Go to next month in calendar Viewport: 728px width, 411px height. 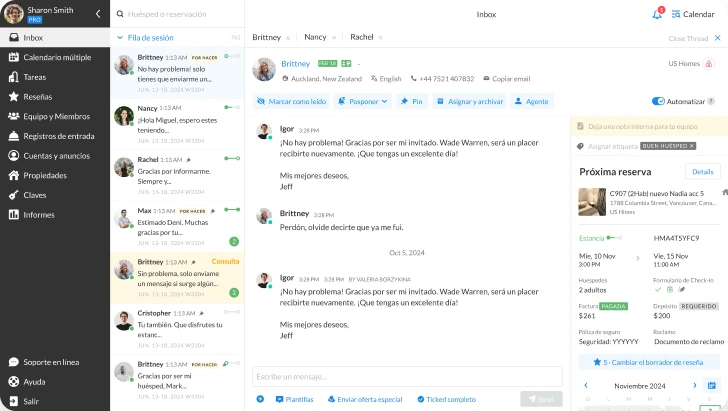tap(694, 385)
